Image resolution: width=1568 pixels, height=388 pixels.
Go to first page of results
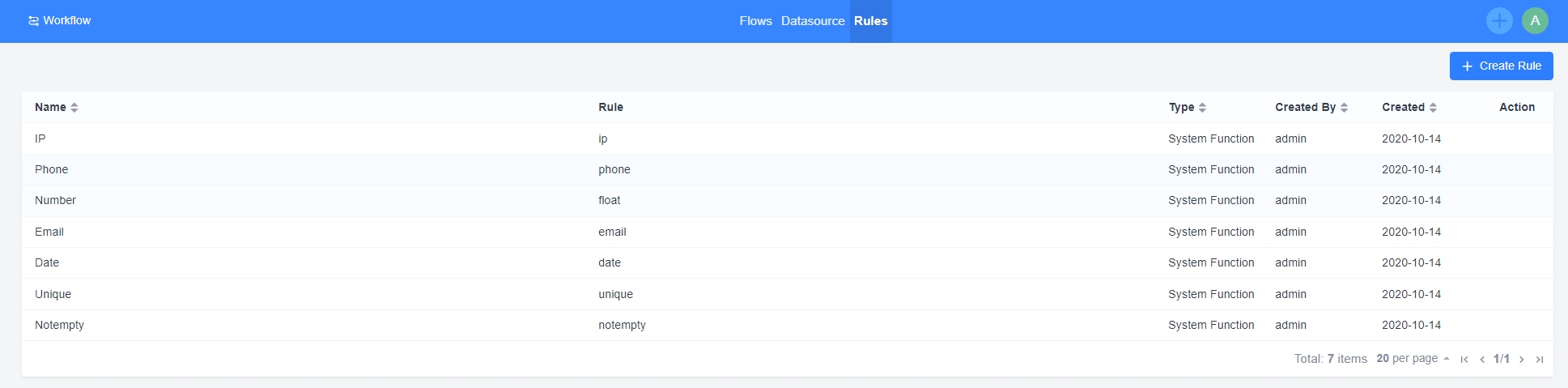click(1464, 360)
